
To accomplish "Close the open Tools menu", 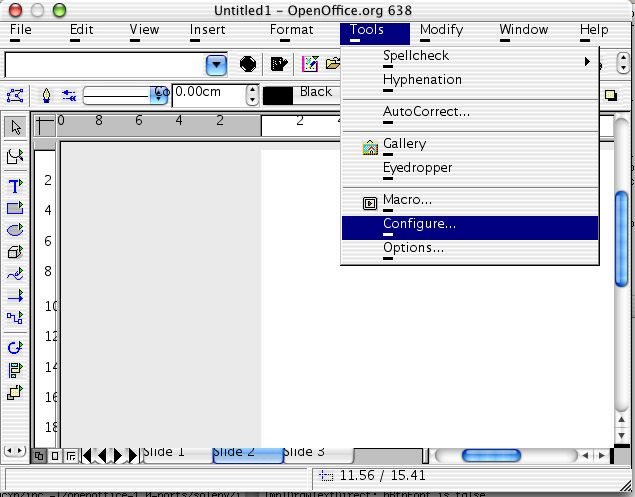I will [x=375, y=33].
